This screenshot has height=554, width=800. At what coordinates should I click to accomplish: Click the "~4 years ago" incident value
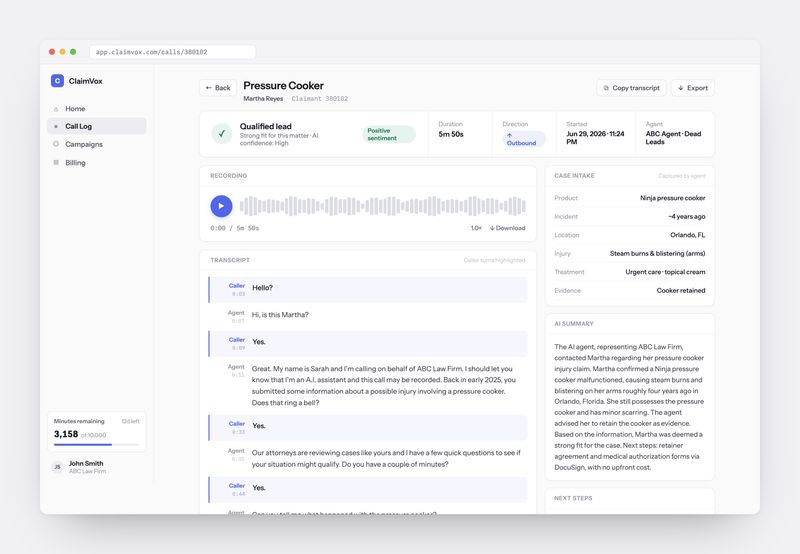(x=687, y=216)
